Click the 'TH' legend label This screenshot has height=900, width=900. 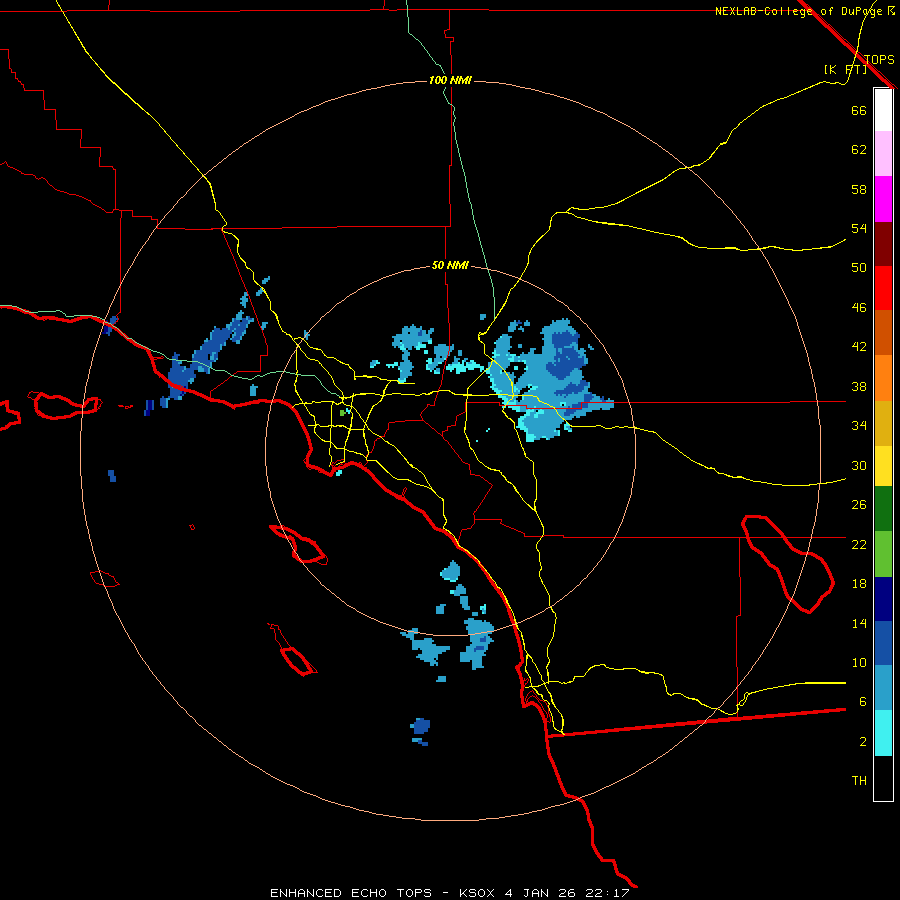[859, 781]
